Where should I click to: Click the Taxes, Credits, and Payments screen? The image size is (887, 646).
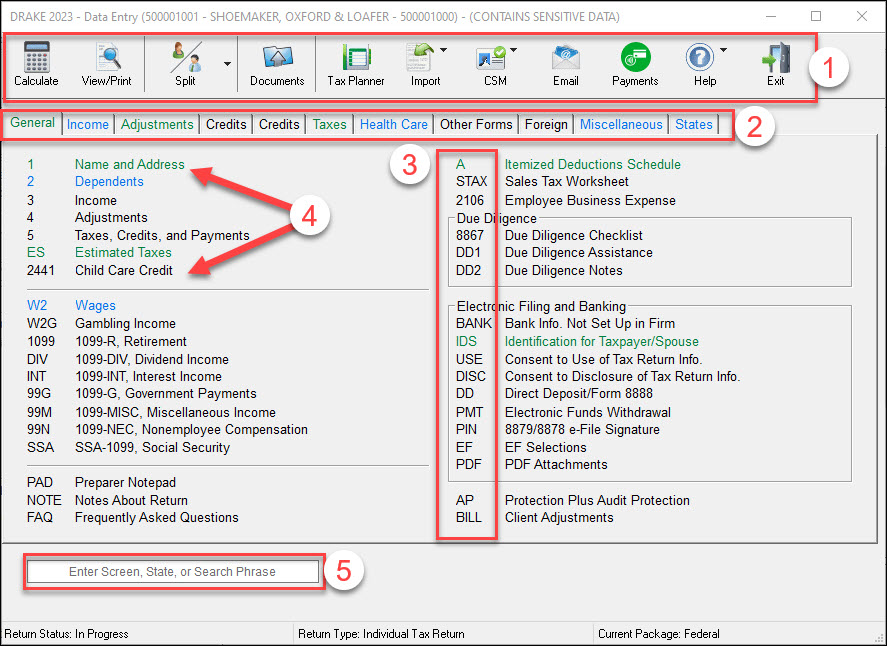coord(162,235)
